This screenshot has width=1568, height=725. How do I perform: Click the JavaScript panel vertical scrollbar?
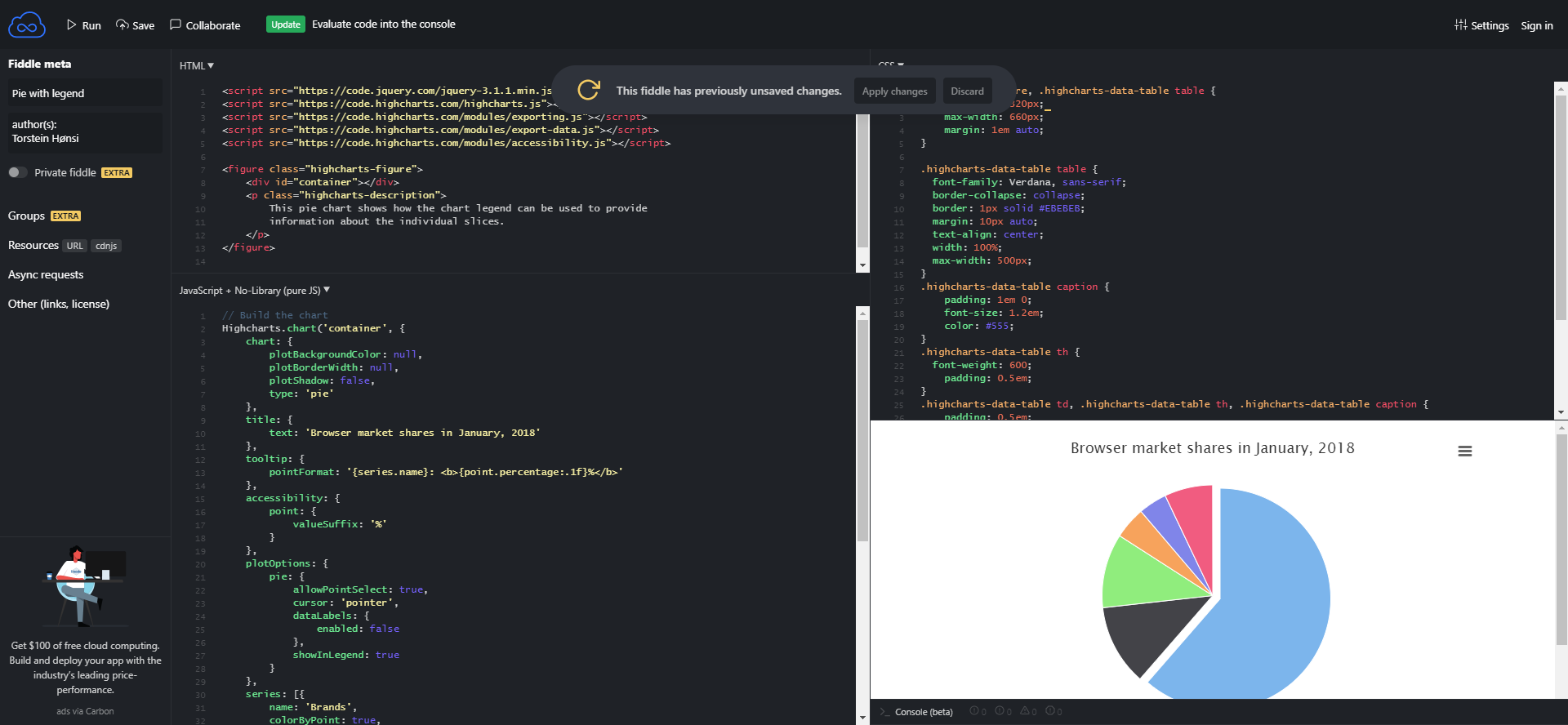point(862,431)
